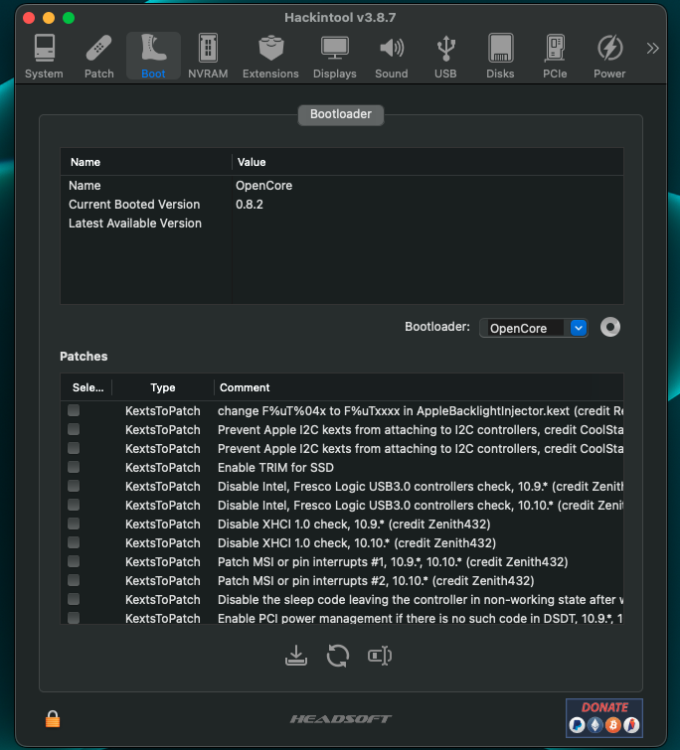Click the refresh circular arrows icon

[x=338, y=656]
